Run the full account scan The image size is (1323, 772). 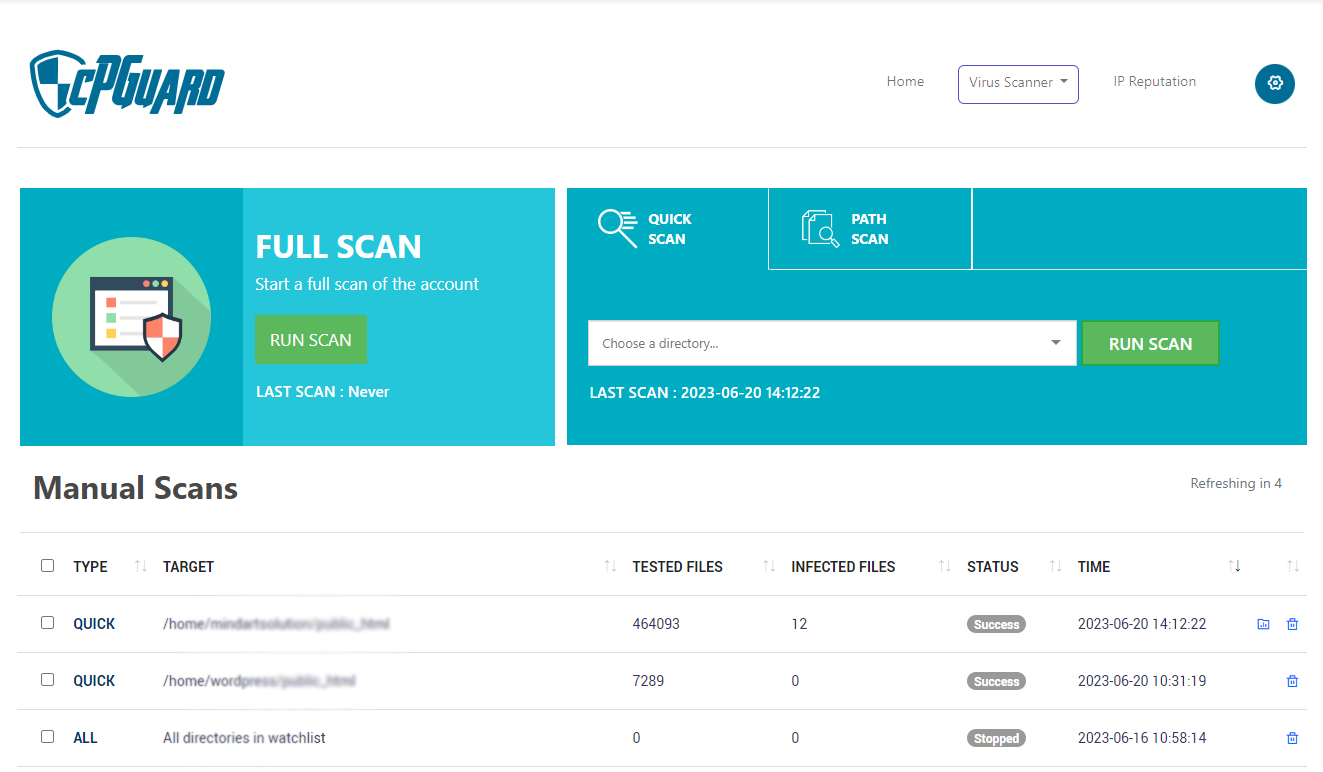tap(311, 340)
